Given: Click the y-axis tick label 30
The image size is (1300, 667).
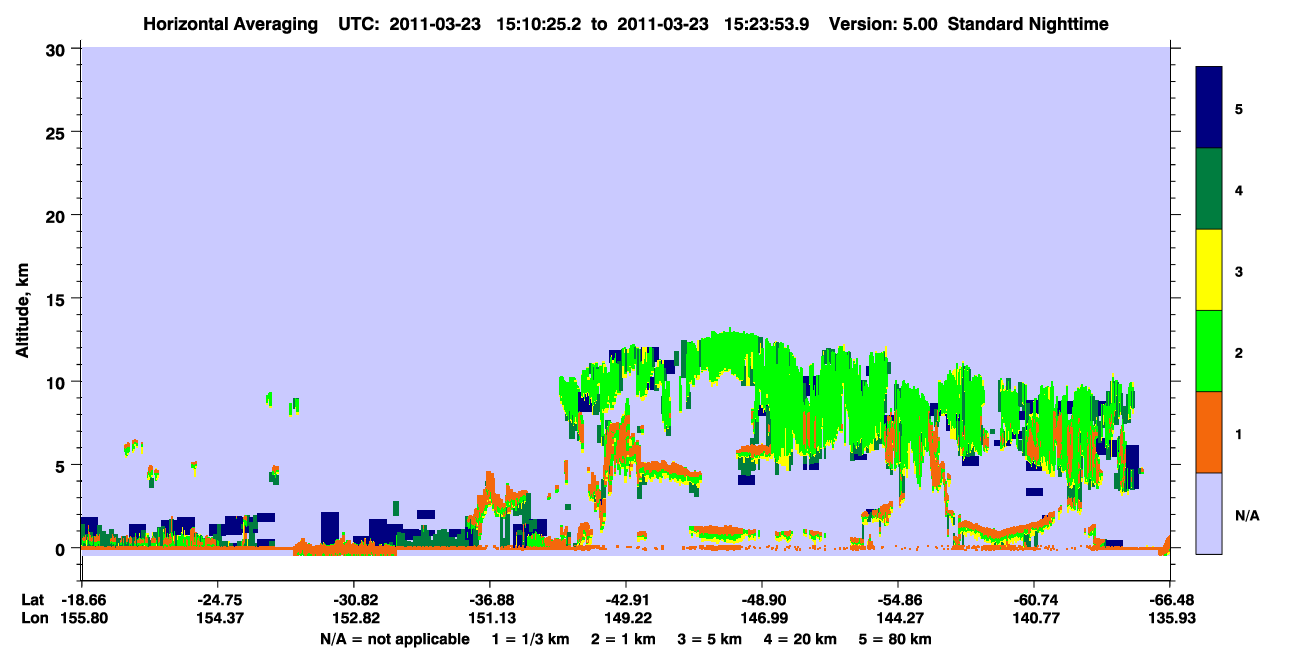Looking at the screenshot, I should click(58, 49).
